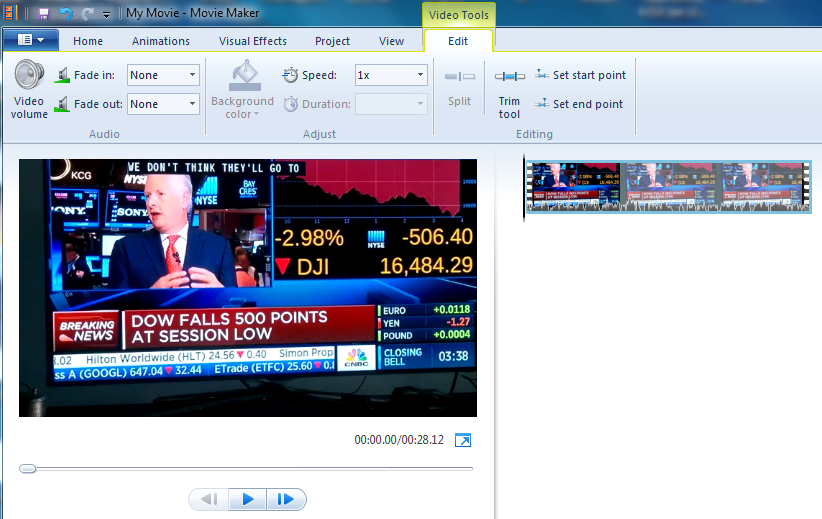822x519 pixels.
Task: Click the Fade out icon
Action: (x=62, y=104)
